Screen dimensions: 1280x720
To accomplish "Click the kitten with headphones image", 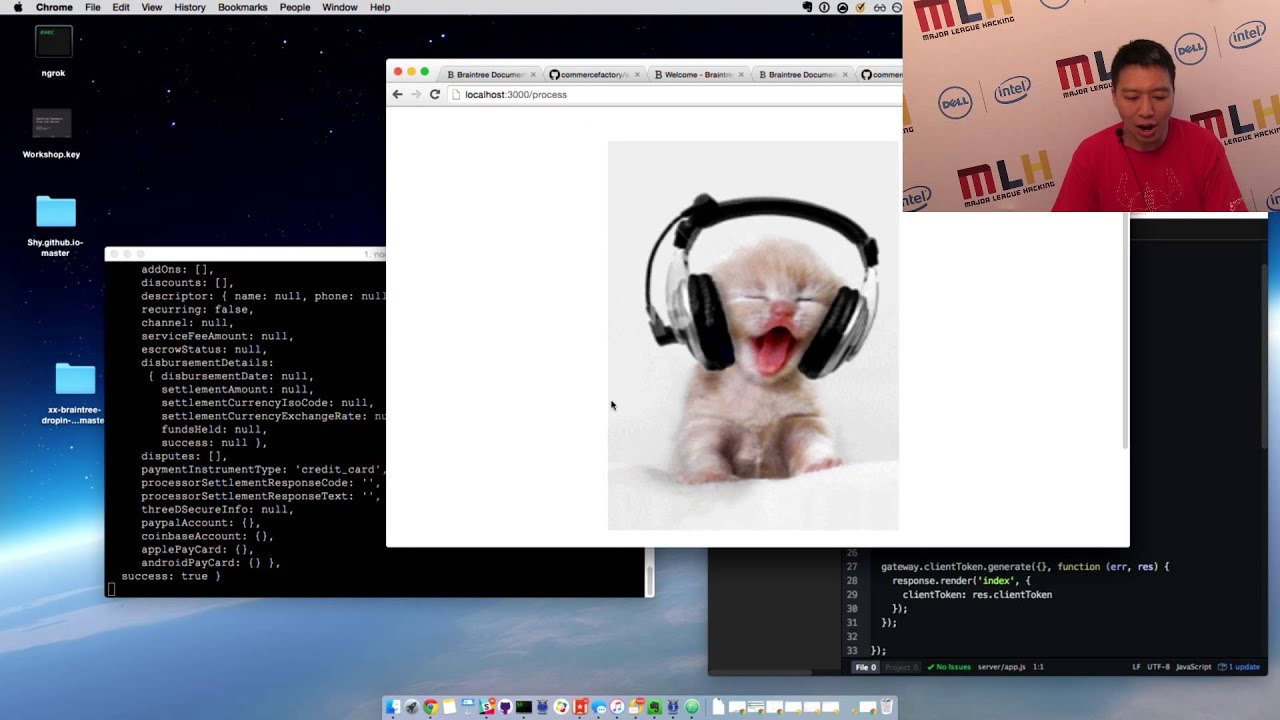I will (x=753, y=336).
